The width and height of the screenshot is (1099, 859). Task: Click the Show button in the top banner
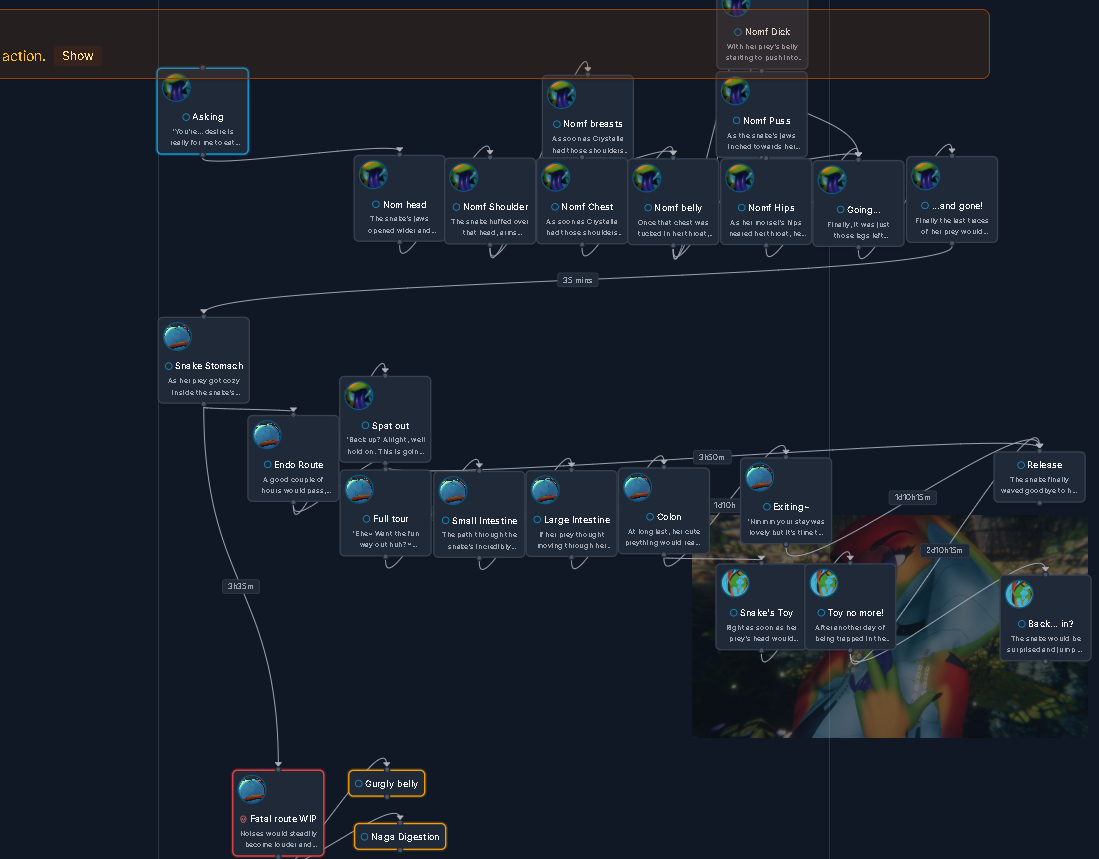(78, 56)
